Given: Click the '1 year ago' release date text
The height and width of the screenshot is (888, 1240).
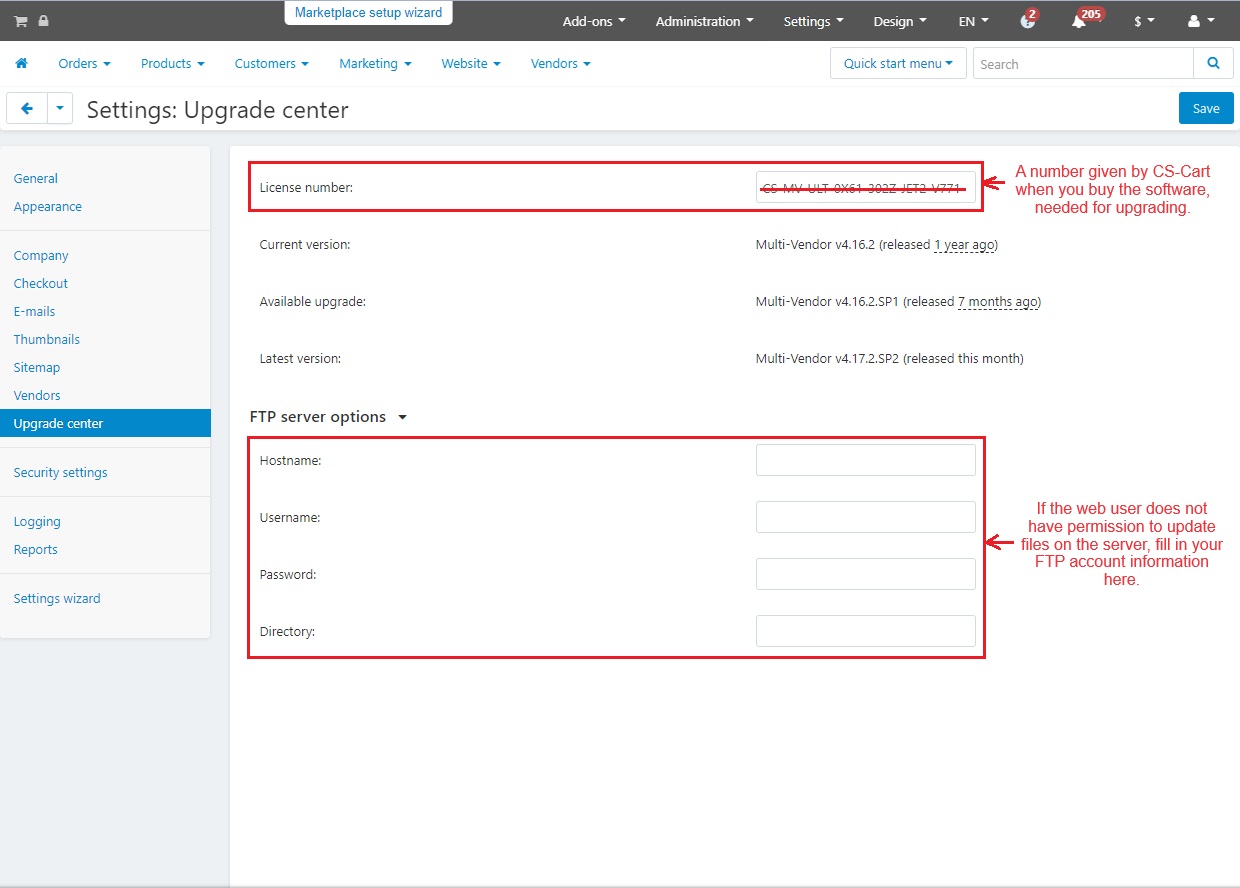Looking at the screenshot, I should tap(964, 244).
